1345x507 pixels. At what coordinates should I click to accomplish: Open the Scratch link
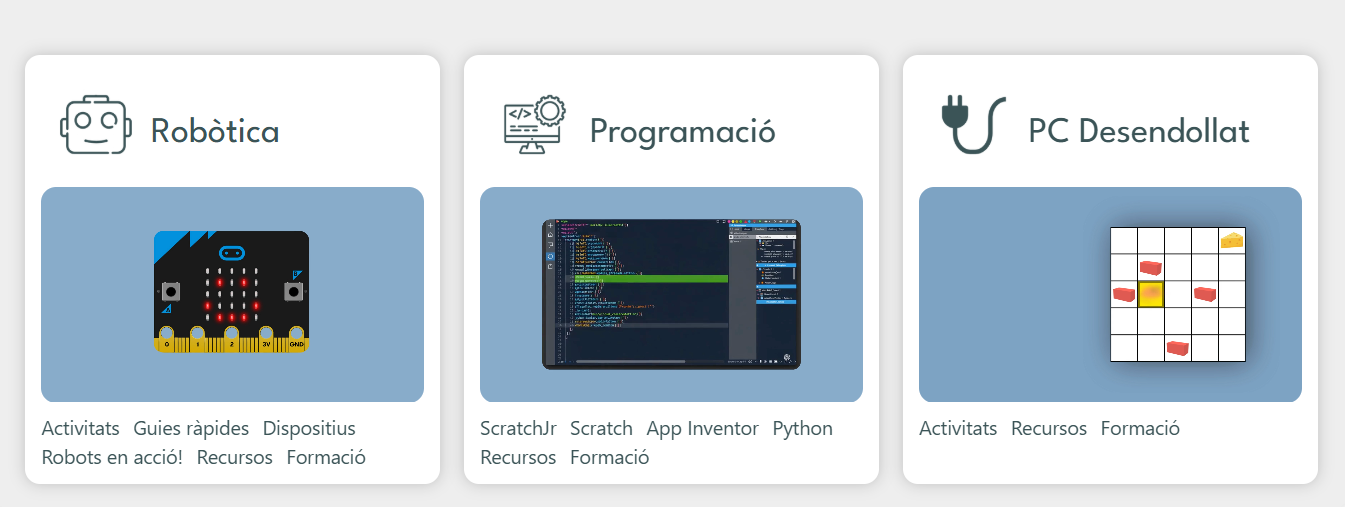click(x=601, y=428)
